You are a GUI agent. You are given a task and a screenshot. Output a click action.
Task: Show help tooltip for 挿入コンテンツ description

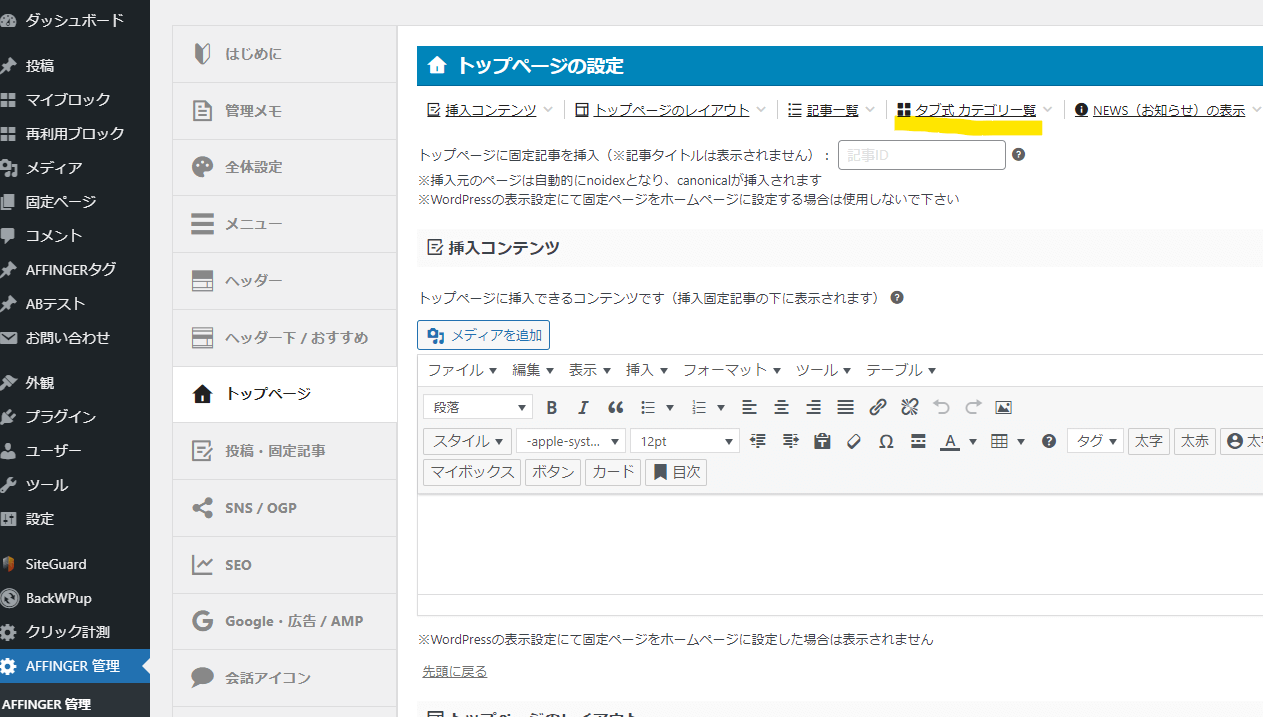pos(897,298)
